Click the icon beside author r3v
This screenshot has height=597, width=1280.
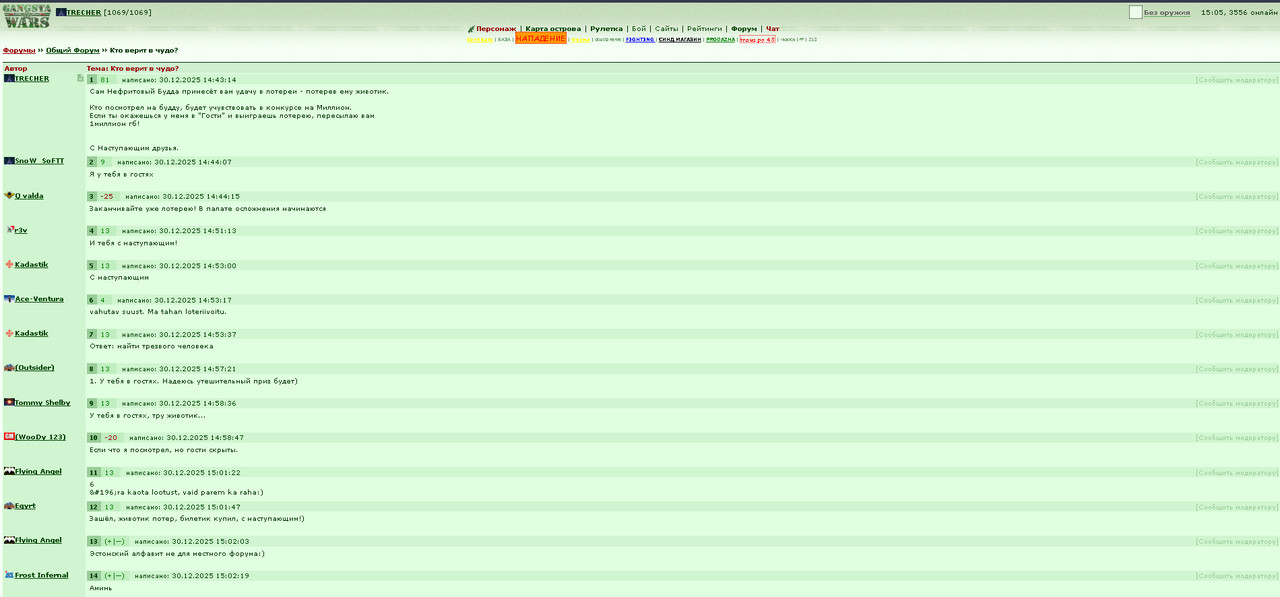10,230
